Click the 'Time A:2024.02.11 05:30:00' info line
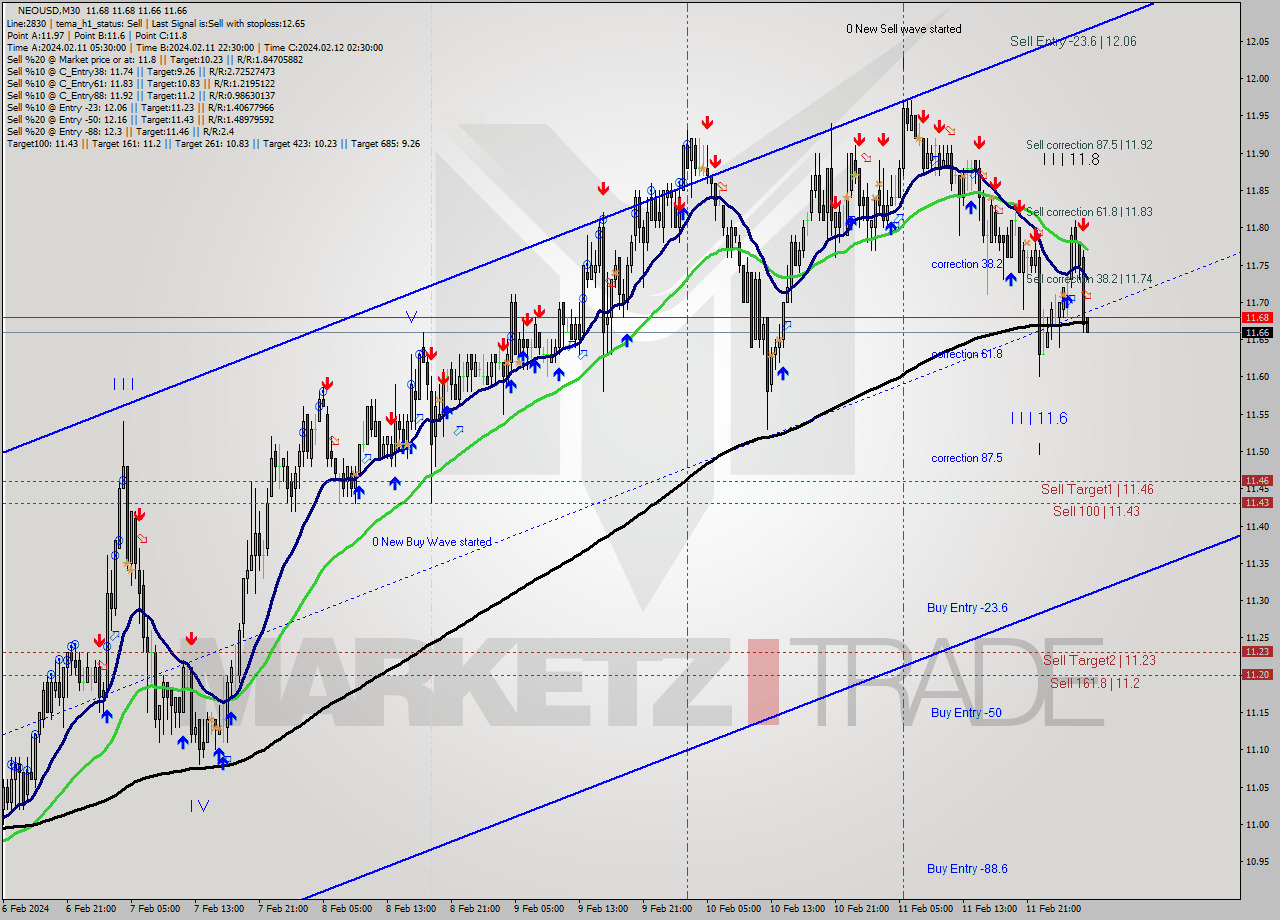Viewport: 1280px width, 920px height. coord(194,47)
